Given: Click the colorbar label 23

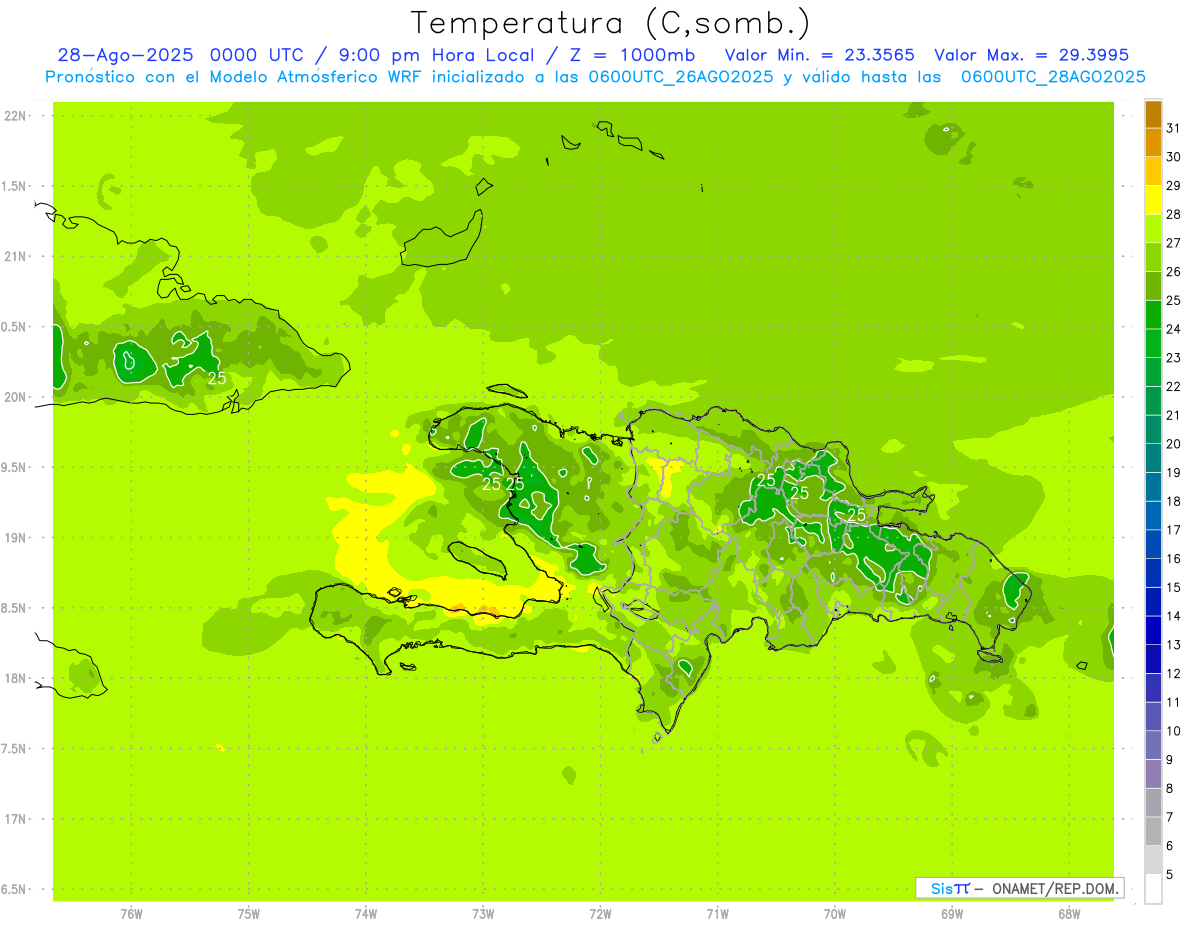Looking at the screenshot, I should click(x=1174, y=358).
